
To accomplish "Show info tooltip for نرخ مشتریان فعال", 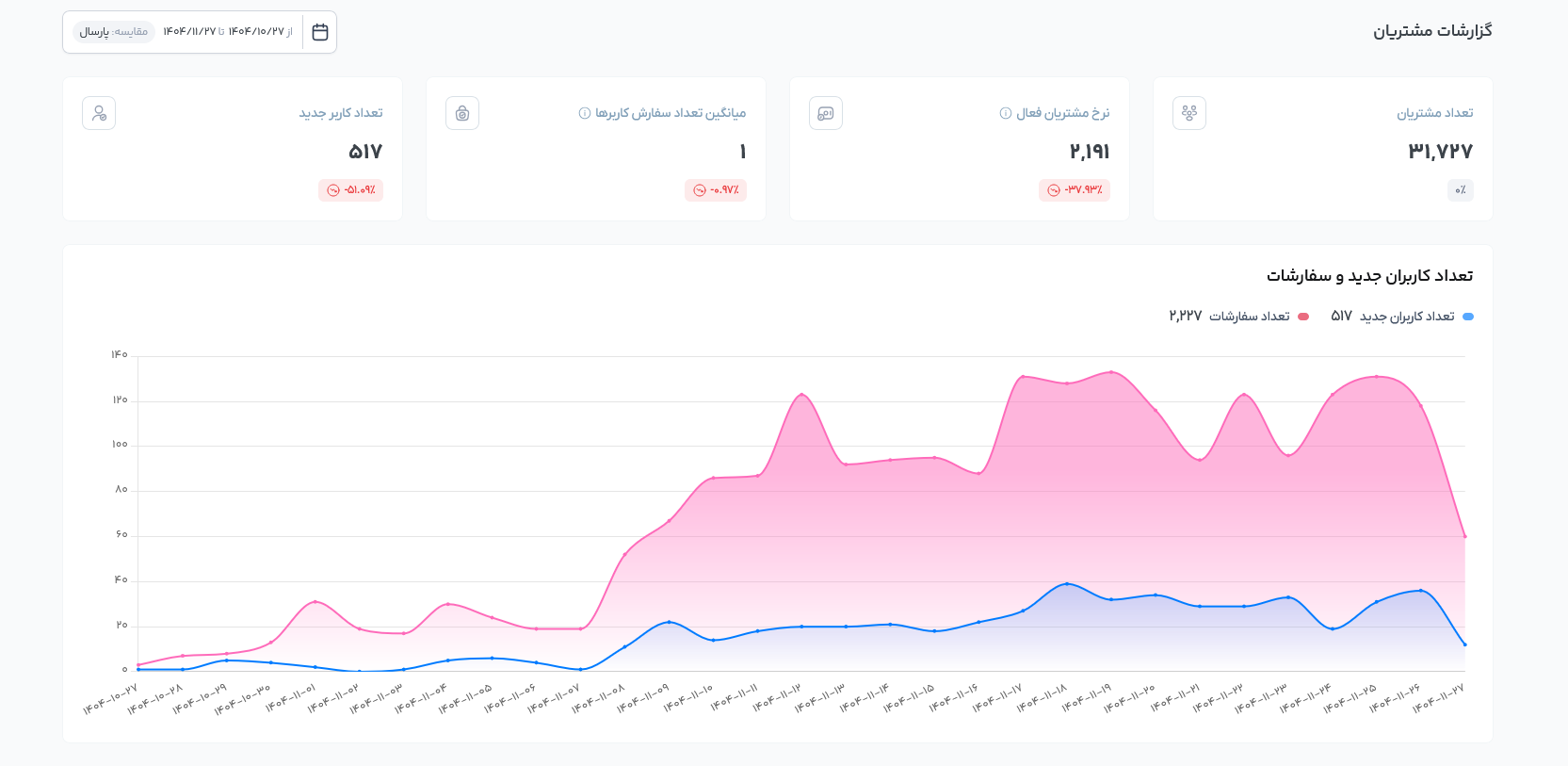I will click(x=1005, y=113).
